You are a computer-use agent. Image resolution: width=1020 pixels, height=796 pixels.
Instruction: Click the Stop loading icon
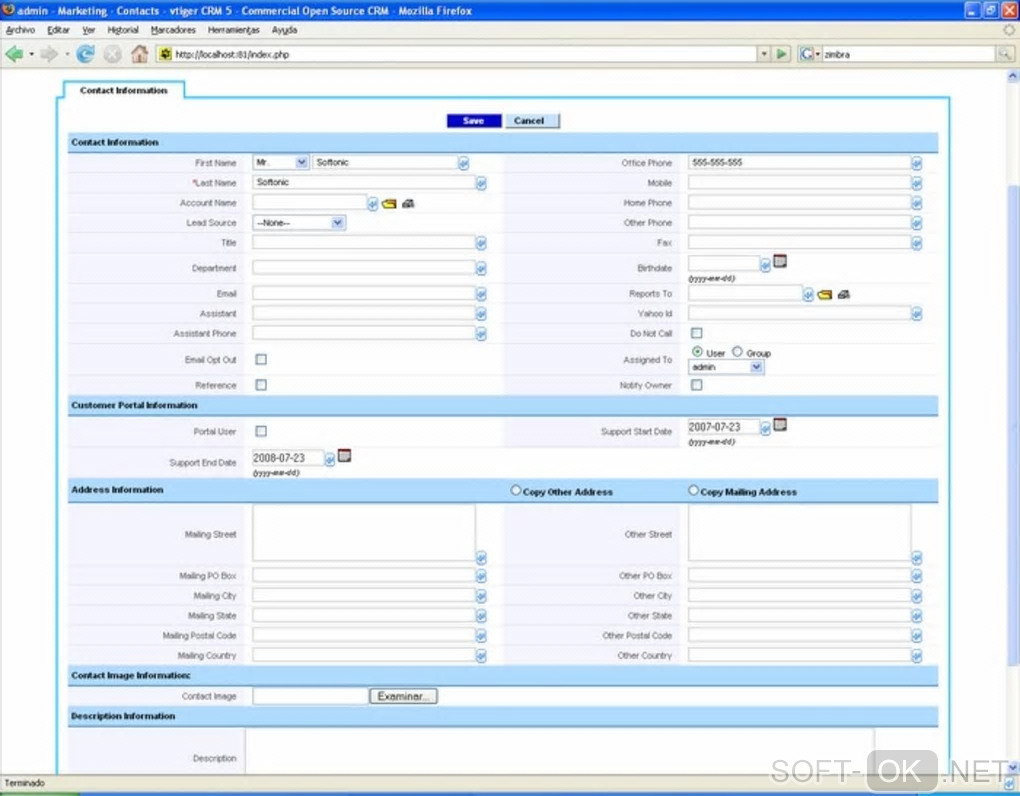click(x=113, y=54)
